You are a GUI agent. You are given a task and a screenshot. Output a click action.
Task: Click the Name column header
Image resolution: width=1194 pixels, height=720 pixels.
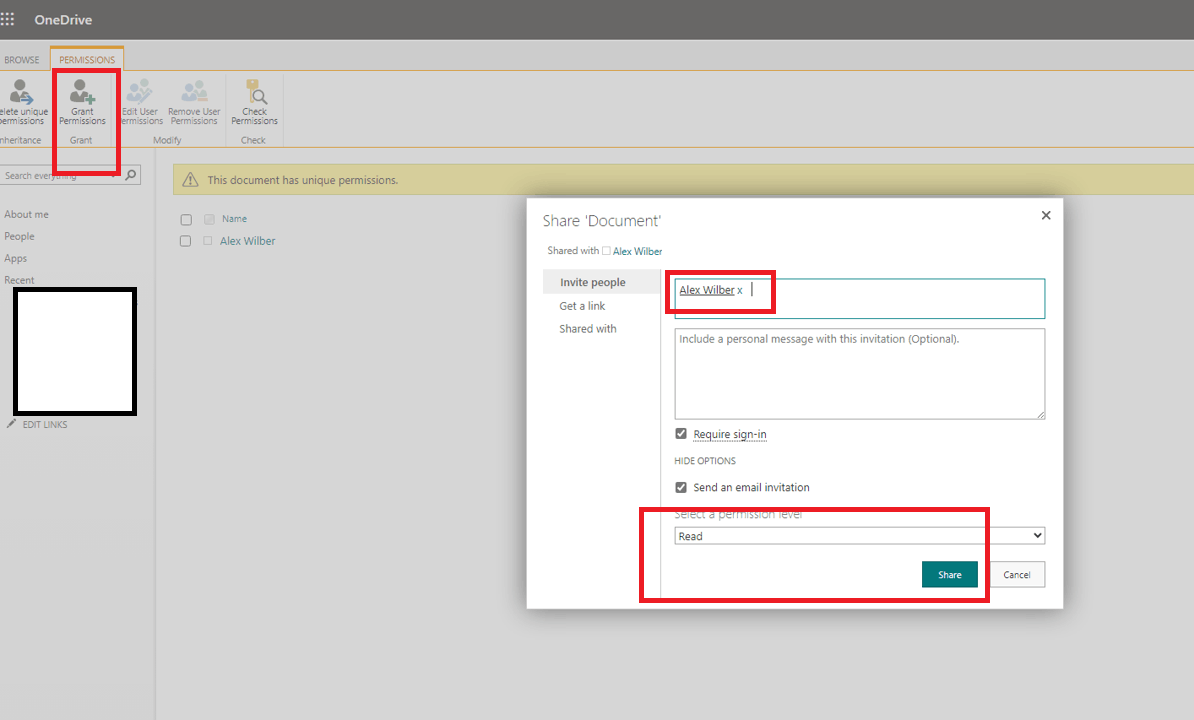[235, 219]
